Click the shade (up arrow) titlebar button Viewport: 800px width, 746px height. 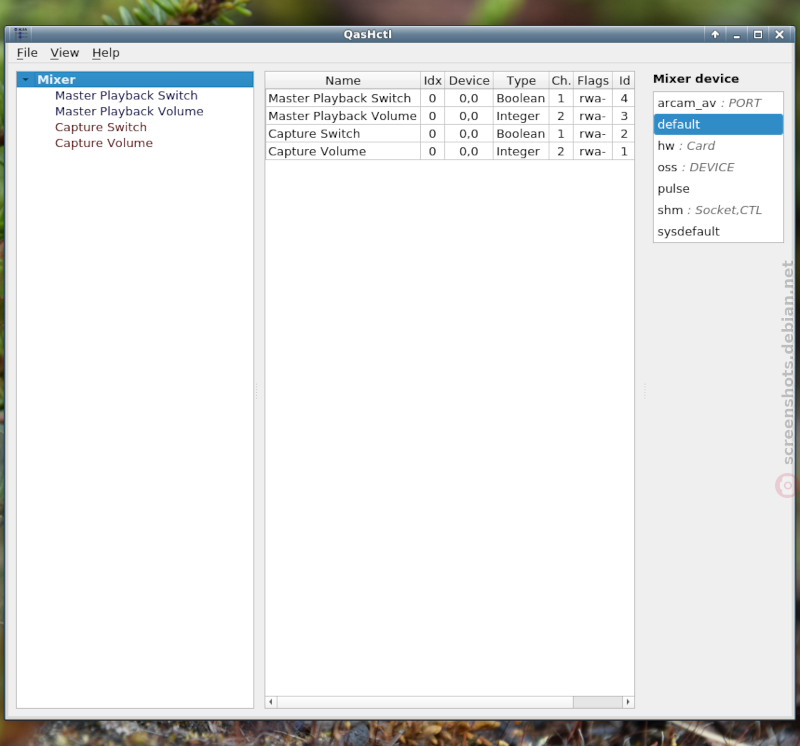(x=715, y=35)
